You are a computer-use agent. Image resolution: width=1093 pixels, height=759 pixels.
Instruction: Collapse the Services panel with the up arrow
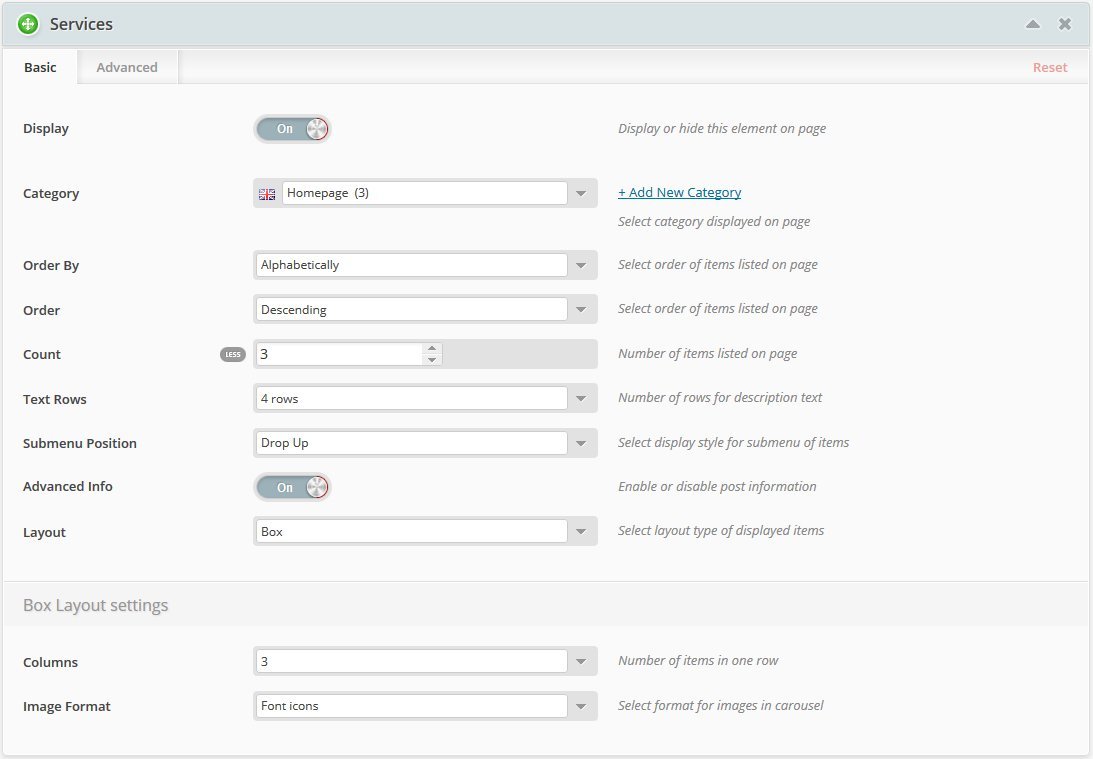point(1033,24)
